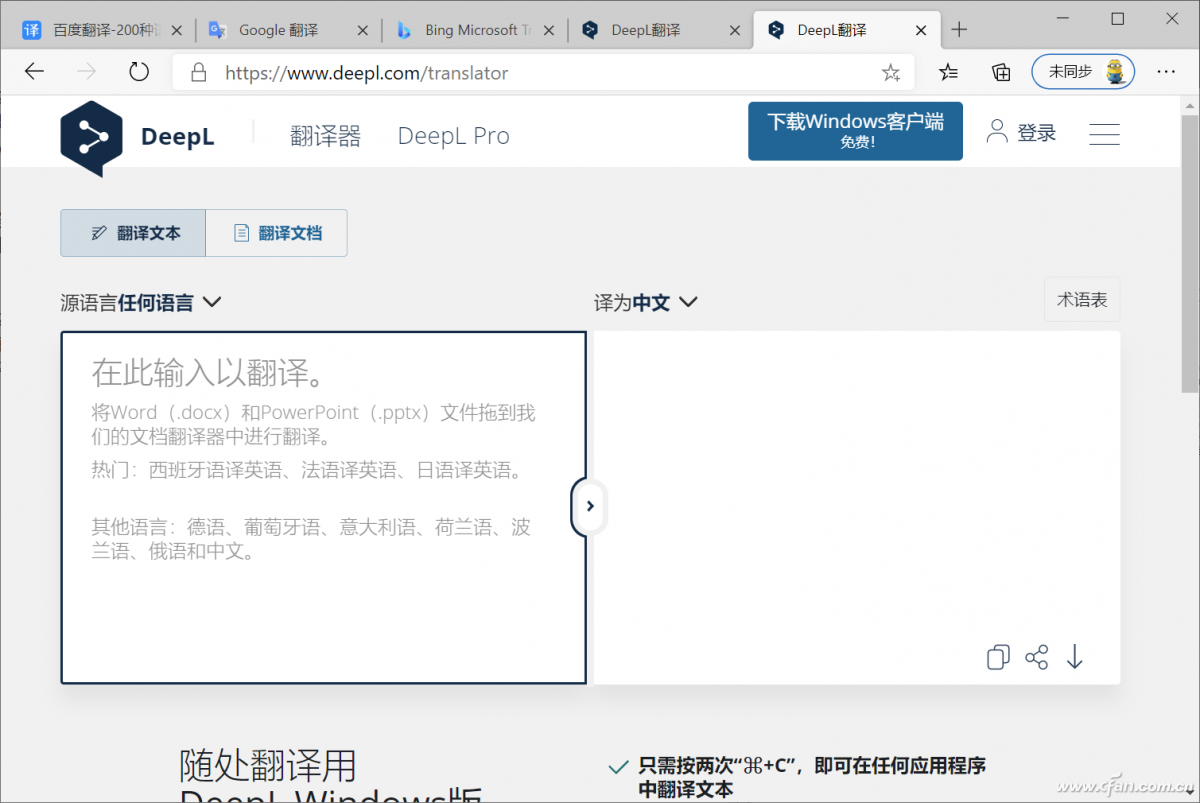Open the 翻译器 navigation link
Viewport: 1200px width, 803px height.
[325, 136]
